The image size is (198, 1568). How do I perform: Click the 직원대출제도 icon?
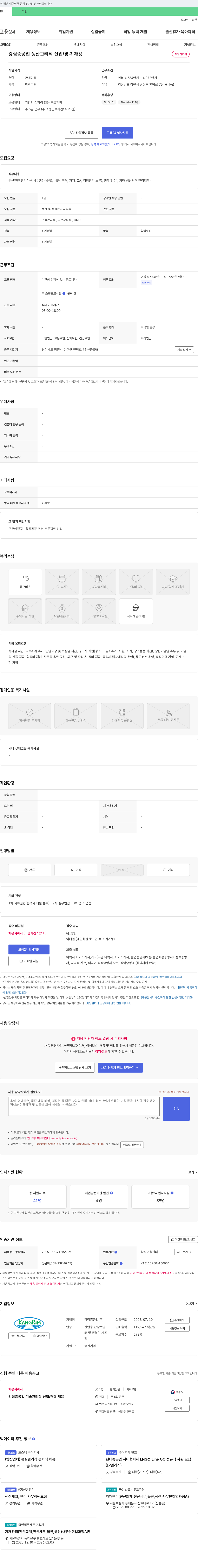(x=62, y=611)
